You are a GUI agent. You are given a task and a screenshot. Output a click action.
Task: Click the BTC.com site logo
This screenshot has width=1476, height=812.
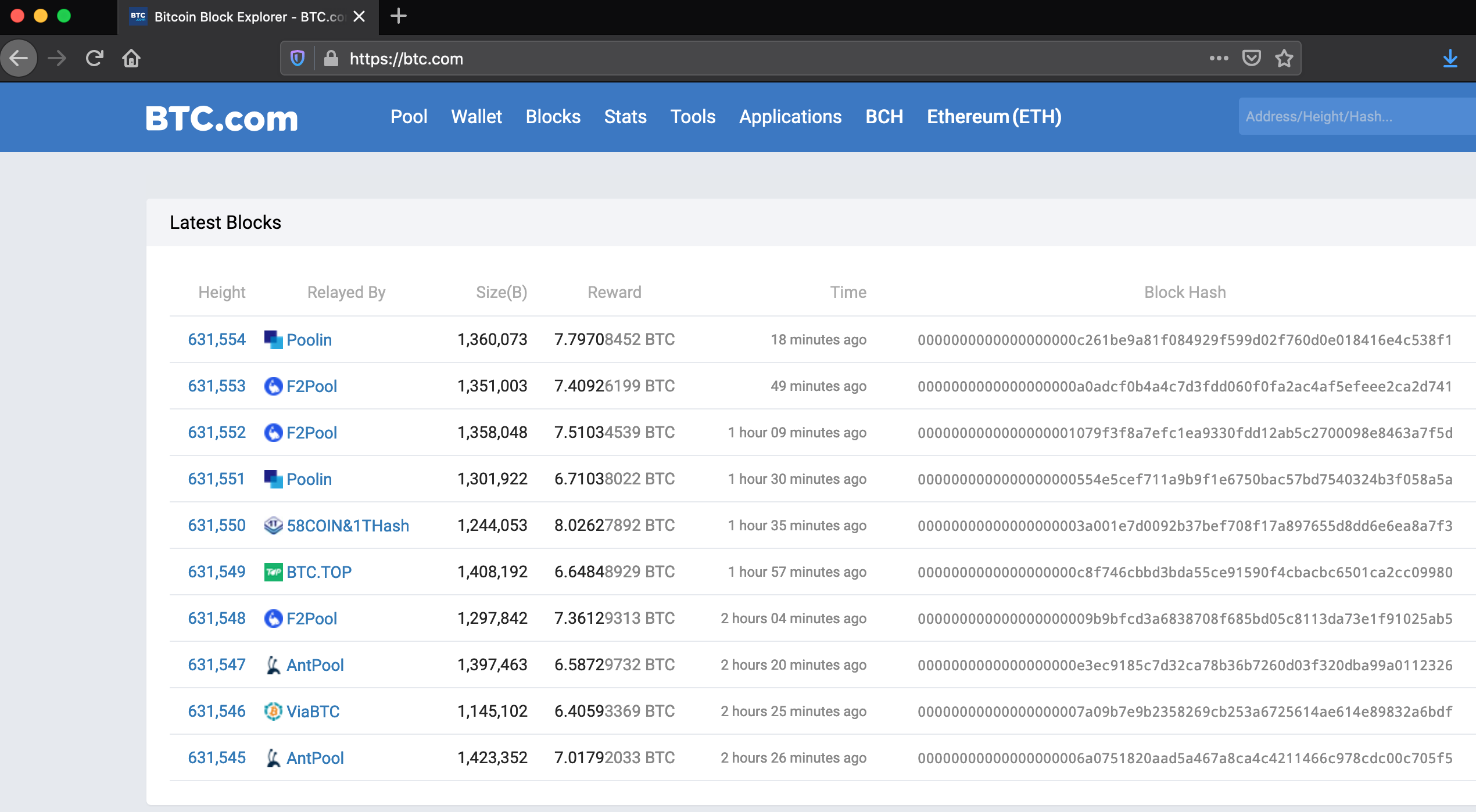pyautogui.click(x=221, y=118)
